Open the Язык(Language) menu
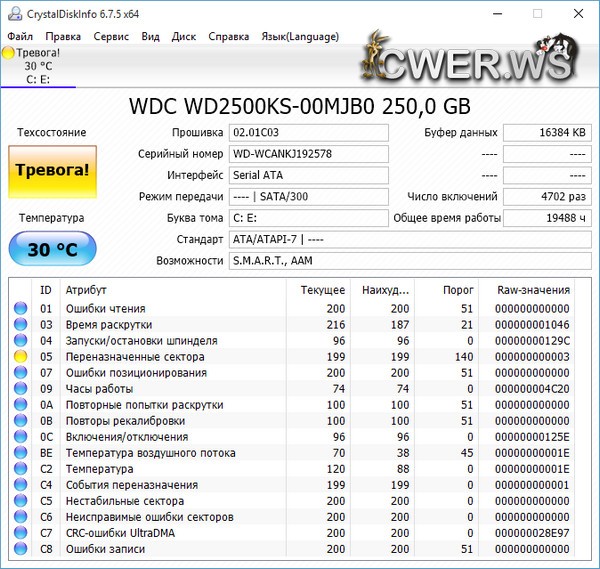This screenshot has height=569, width=600. click(x=300, y=36)
